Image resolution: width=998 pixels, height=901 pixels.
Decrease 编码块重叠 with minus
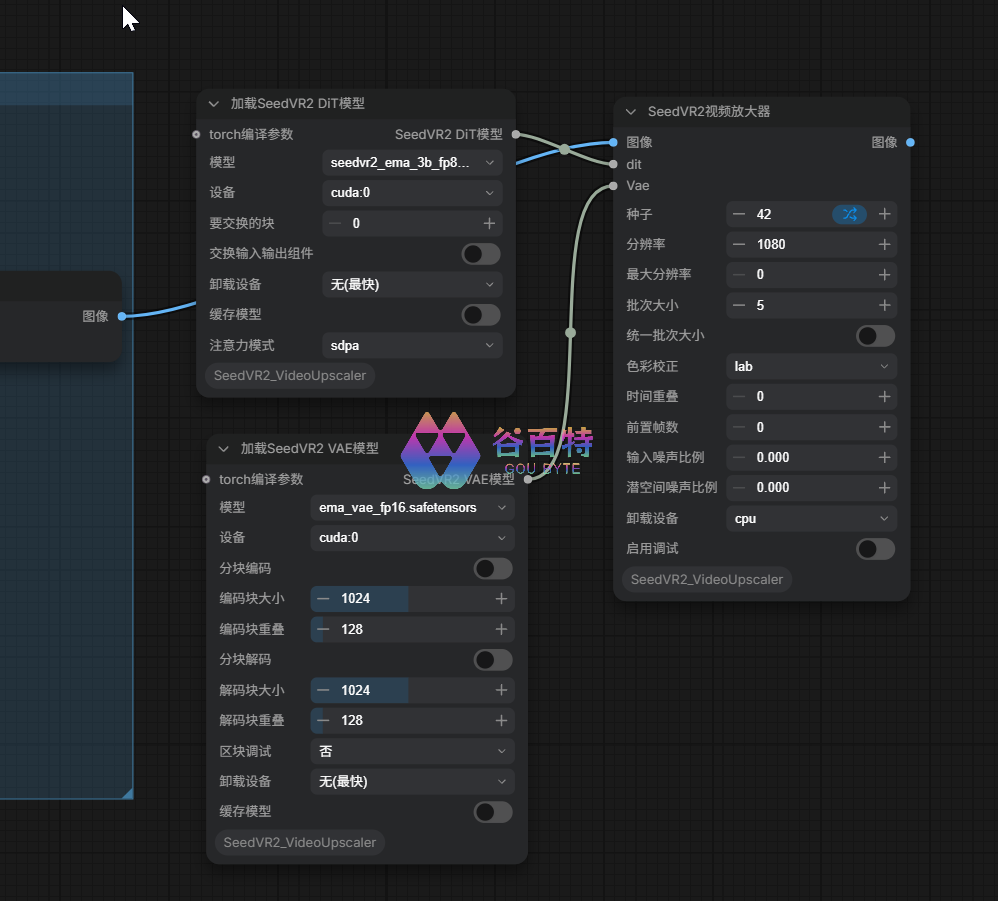(x=323, y=629)
